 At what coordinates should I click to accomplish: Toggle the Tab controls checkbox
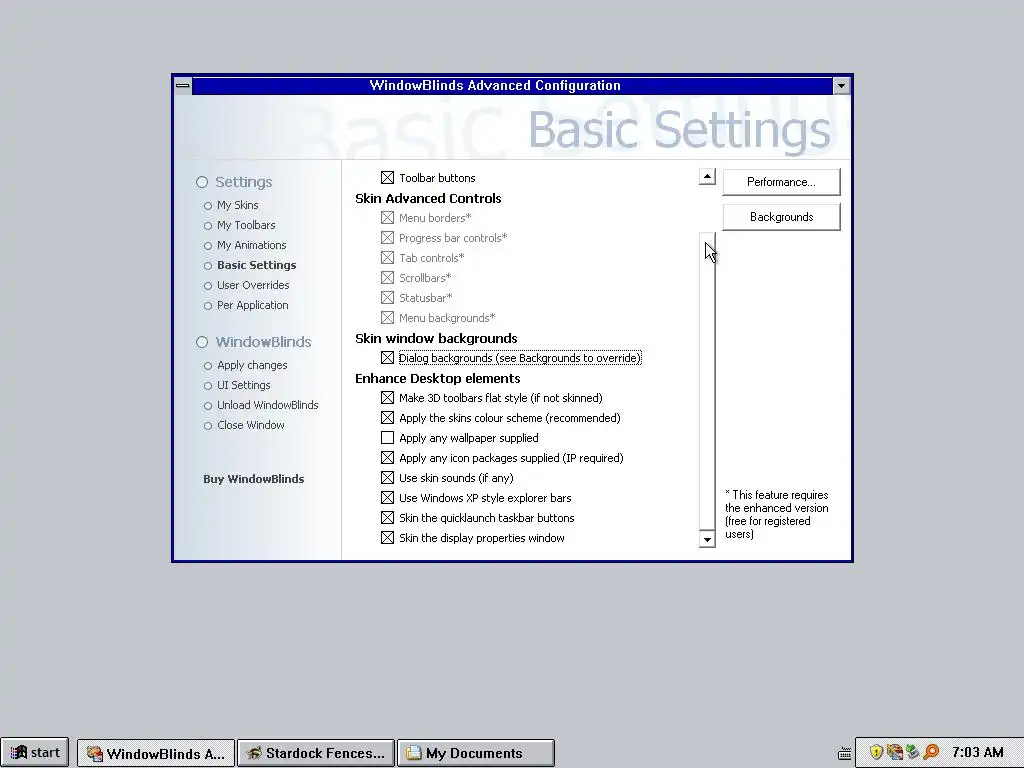[387, 258]
